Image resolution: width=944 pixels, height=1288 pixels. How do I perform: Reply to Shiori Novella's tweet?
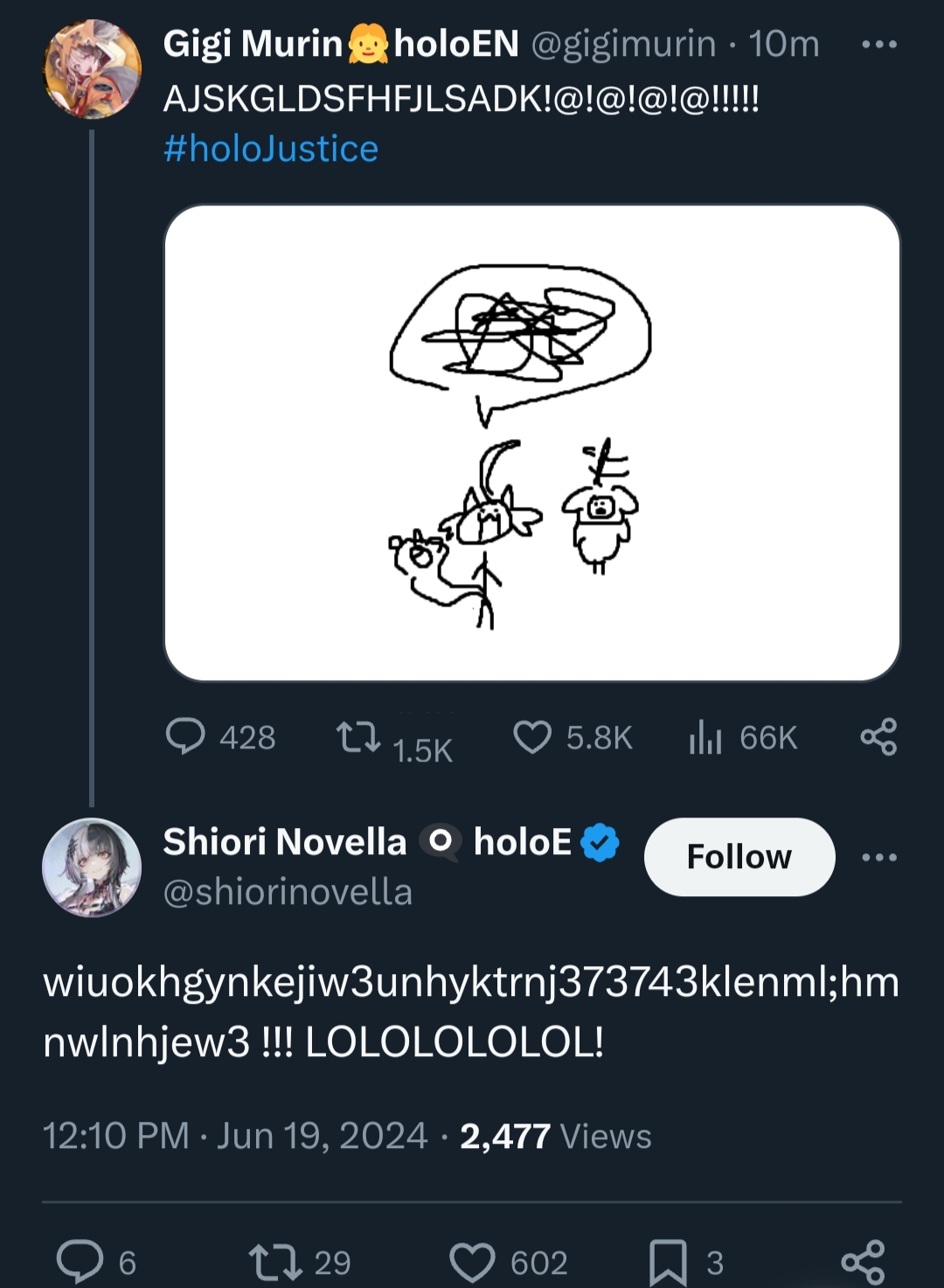point(80,1261)
